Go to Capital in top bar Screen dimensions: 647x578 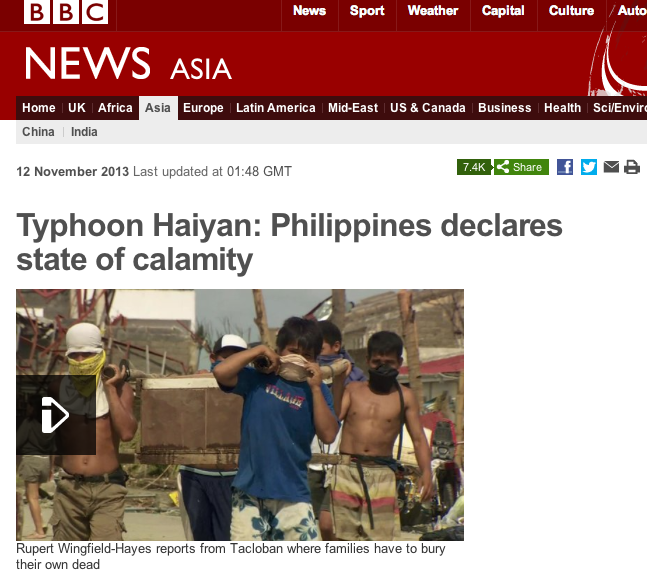click(x=503, y=11)
